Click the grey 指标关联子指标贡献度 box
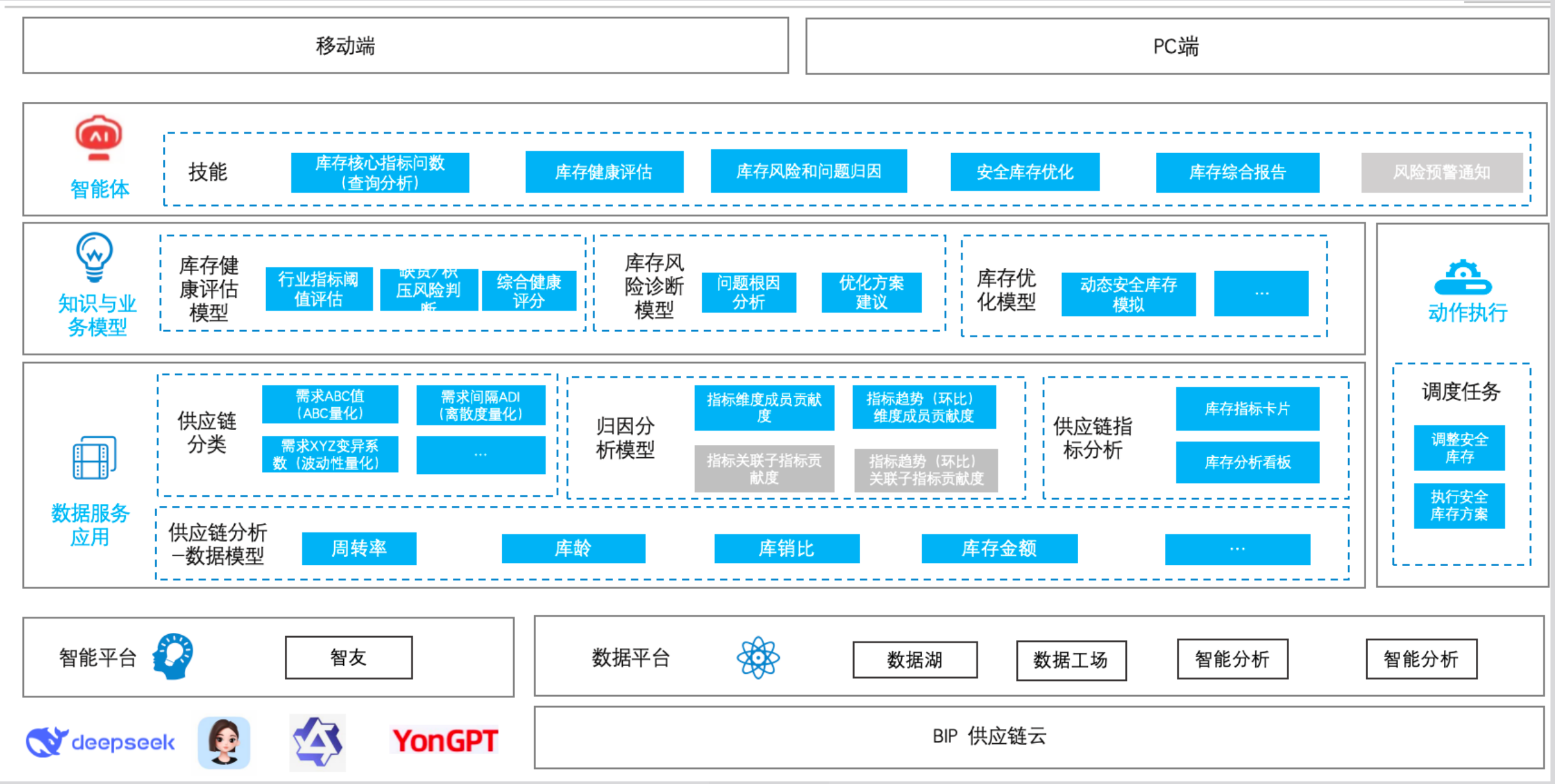Image resolution: width=1555 pixels, height=784 pixels. pos(764,469)
